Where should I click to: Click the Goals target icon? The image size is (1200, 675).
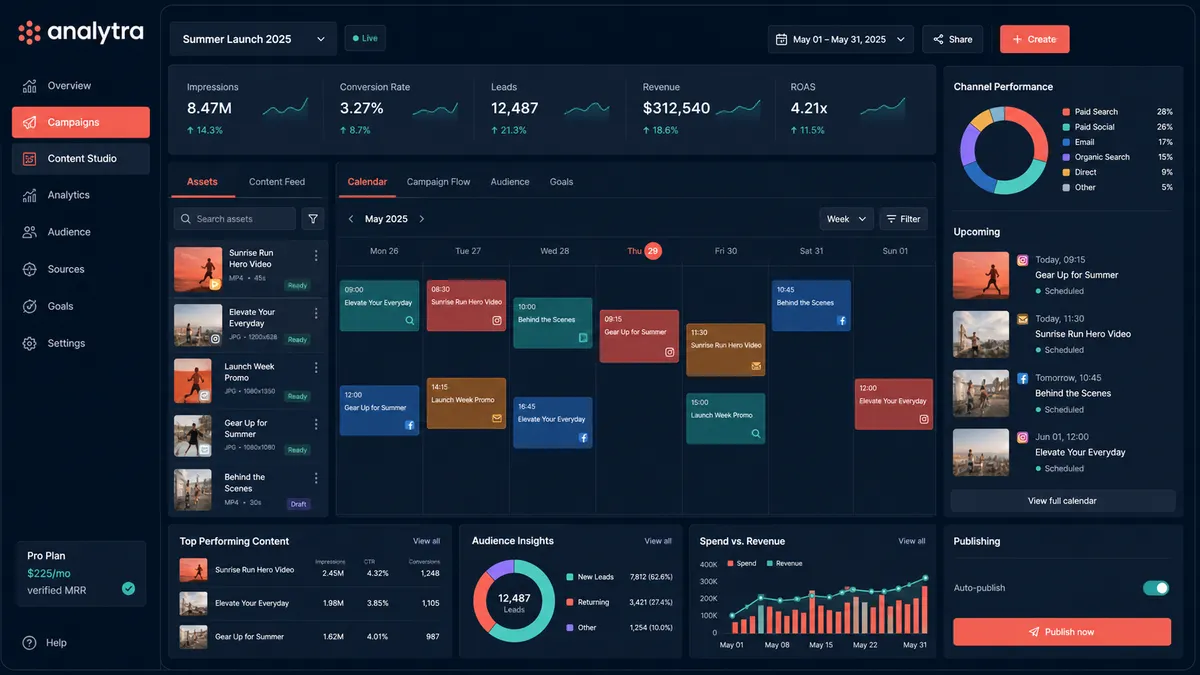[29, 306]
